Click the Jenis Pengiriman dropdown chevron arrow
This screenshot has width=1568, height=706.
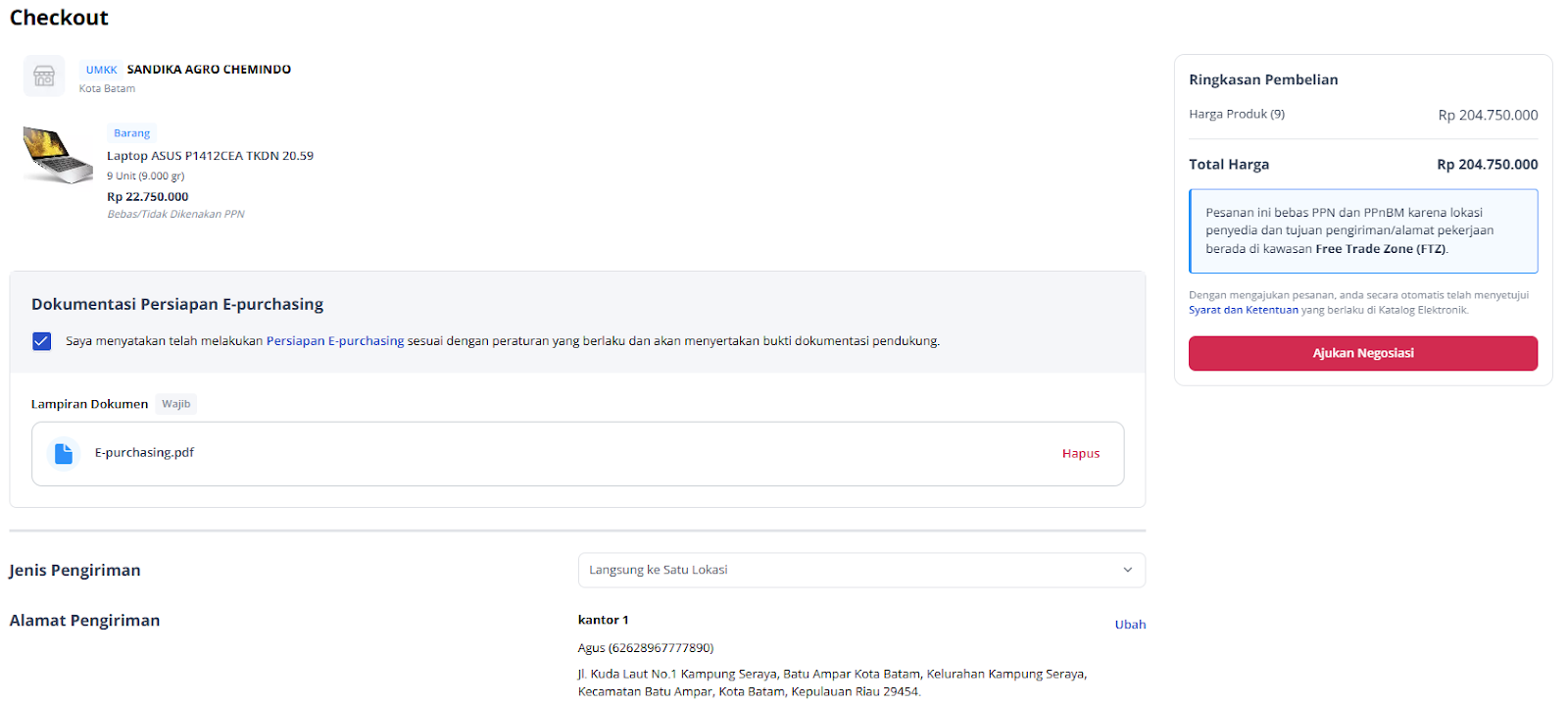[x=1127, y=570]
